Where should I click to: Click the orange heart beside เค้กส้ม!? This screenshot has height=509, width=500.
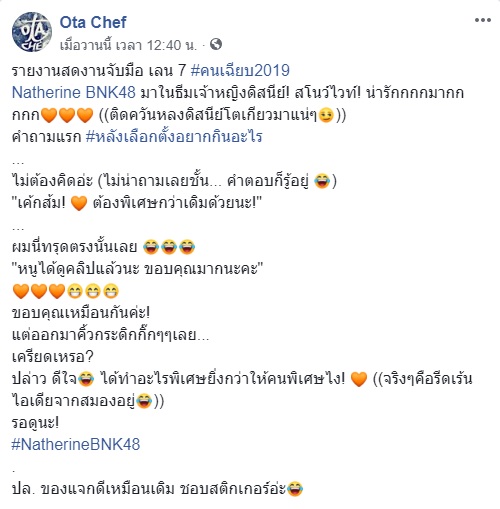point(79,203)
